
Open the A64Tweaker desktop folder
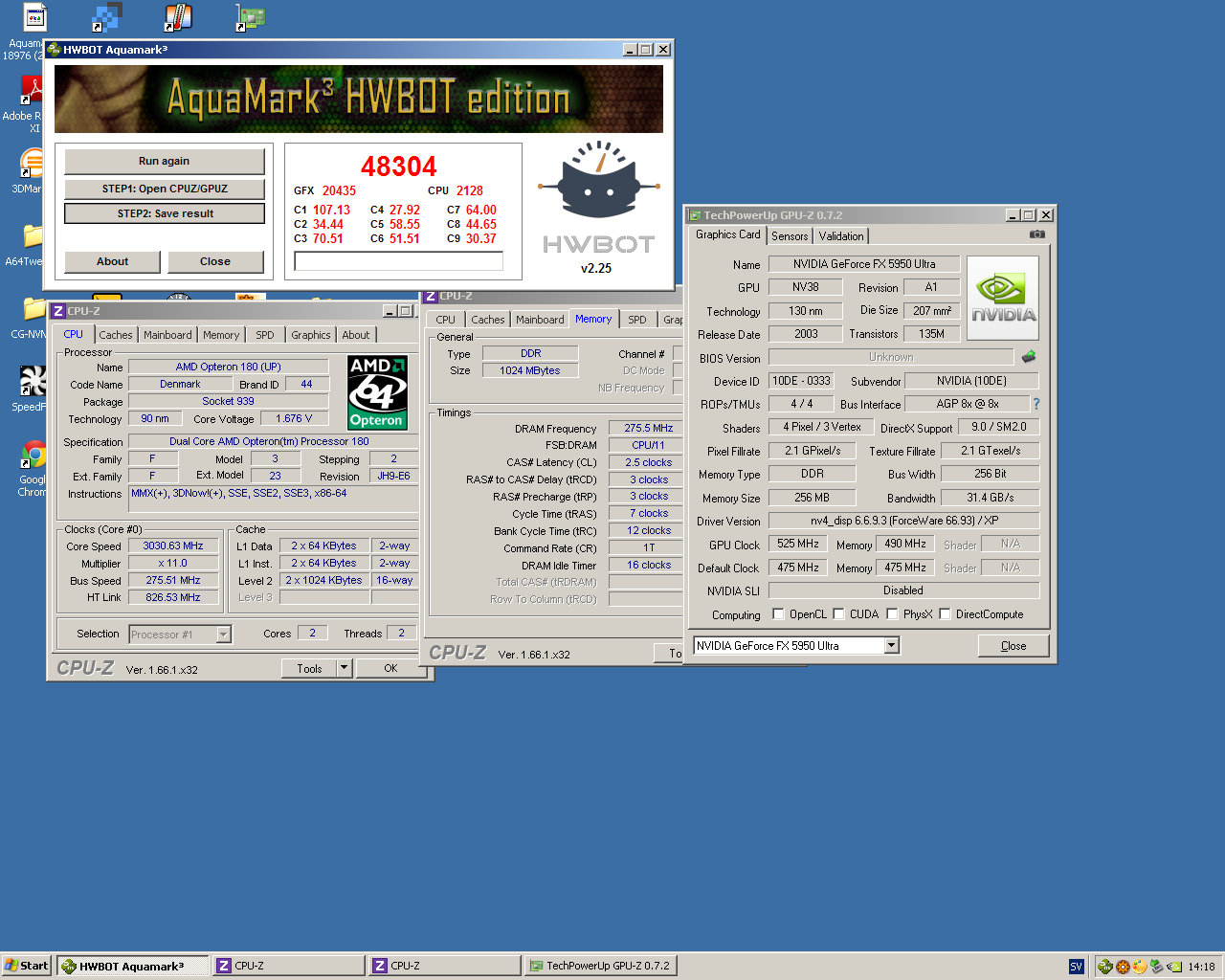(33, 235)
